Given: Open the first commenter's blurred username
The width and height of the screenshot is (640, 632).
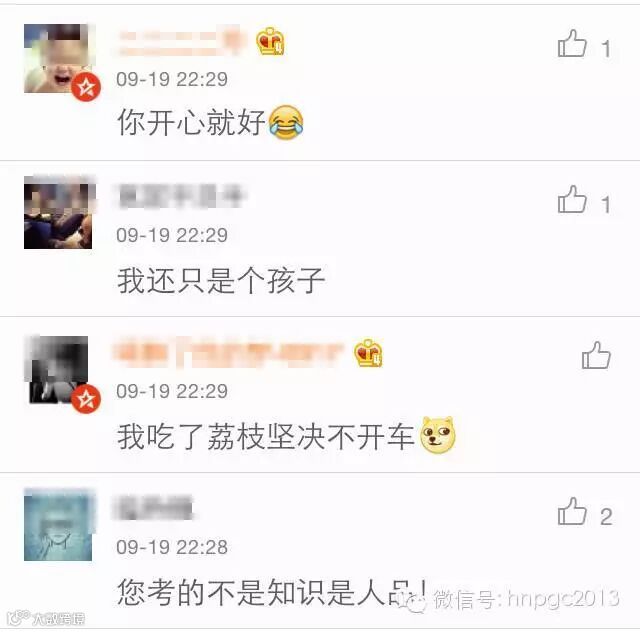Looking at the screenshot, I should coord(182,41).
